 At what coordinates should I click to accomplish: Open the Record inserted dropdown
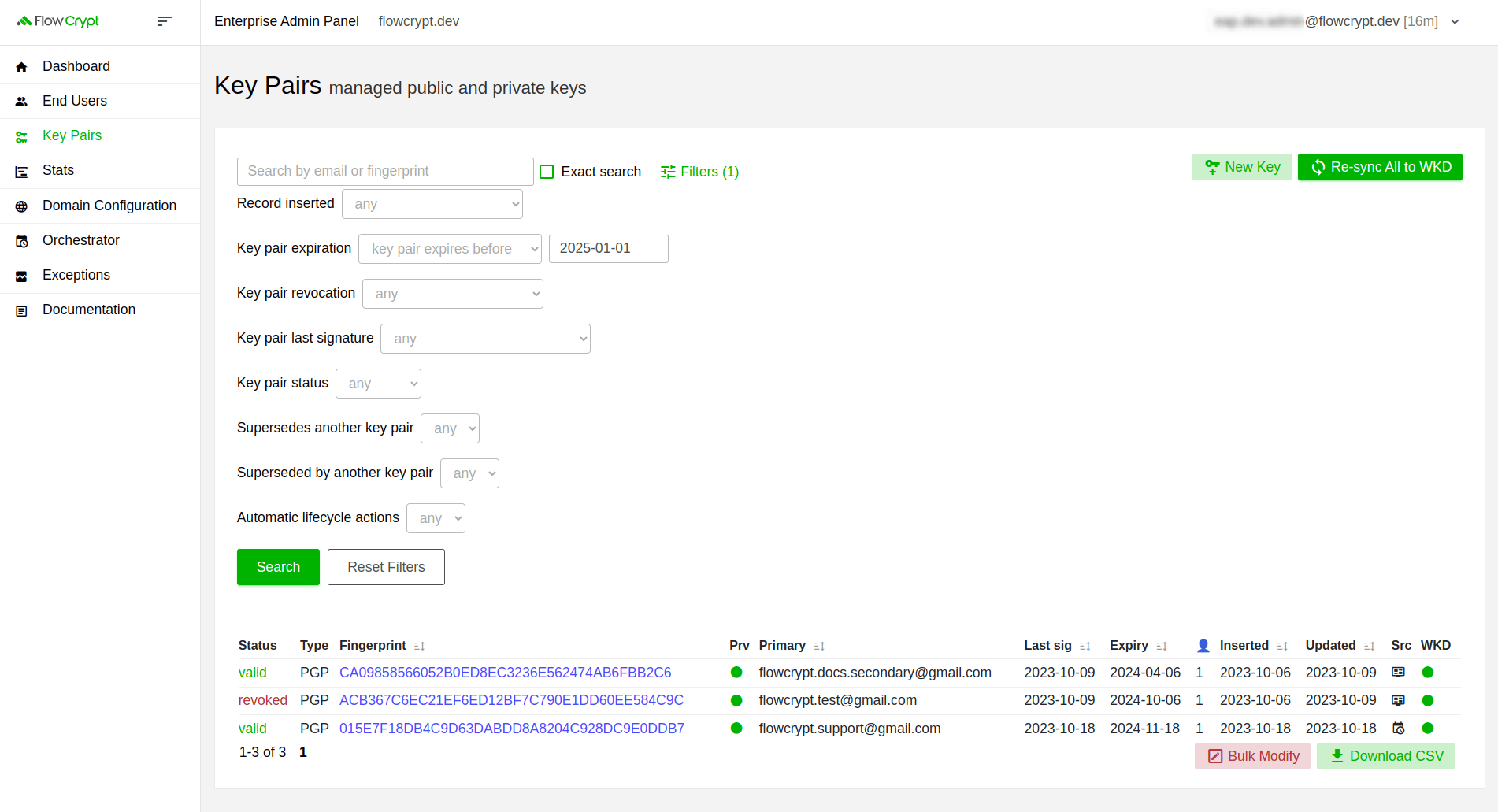[432, 204]
